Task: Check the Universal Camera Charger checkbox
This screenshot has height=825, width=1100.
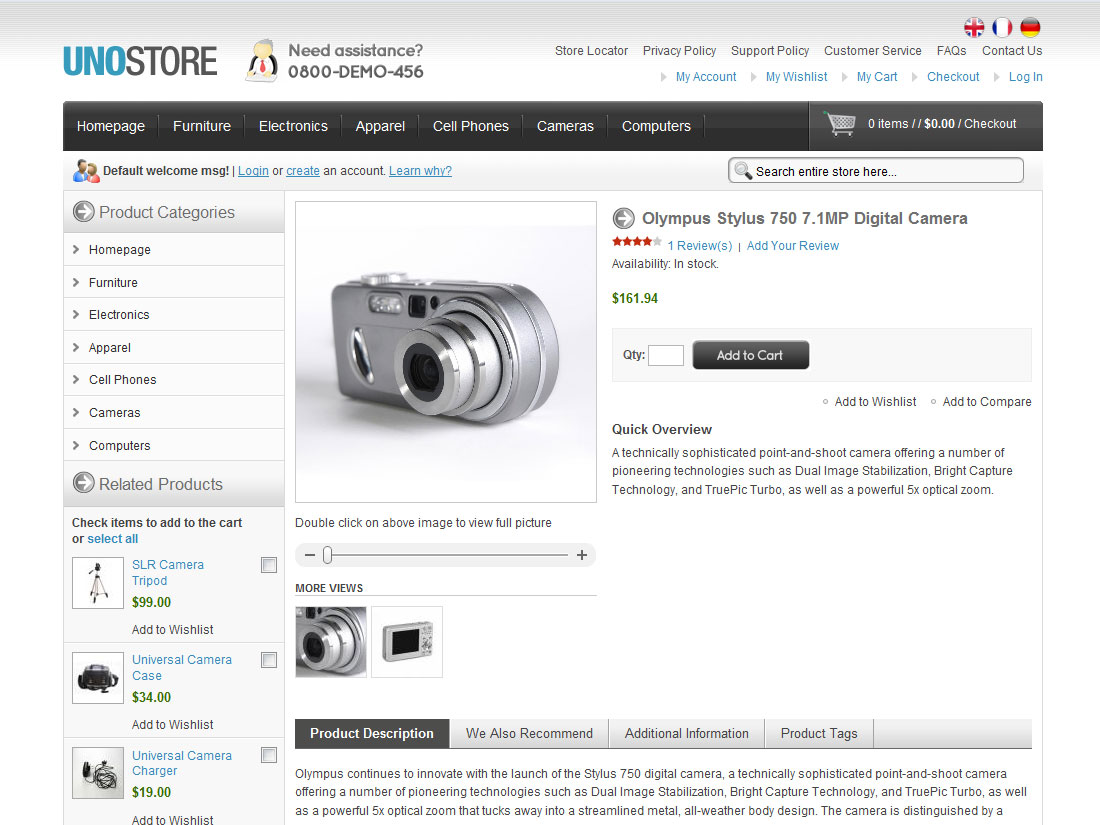Action: click(x=269, y=755)
